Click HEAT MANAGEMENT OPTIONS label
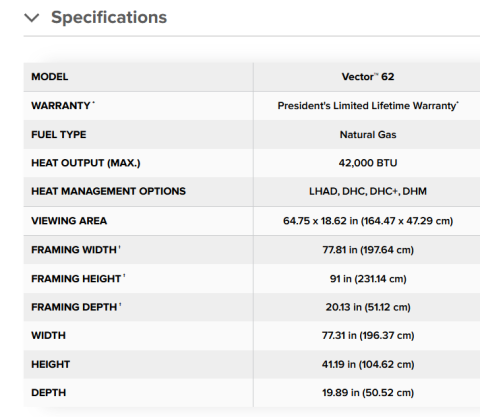The height and width of the screenshot is (417, 480). point(109,191)
